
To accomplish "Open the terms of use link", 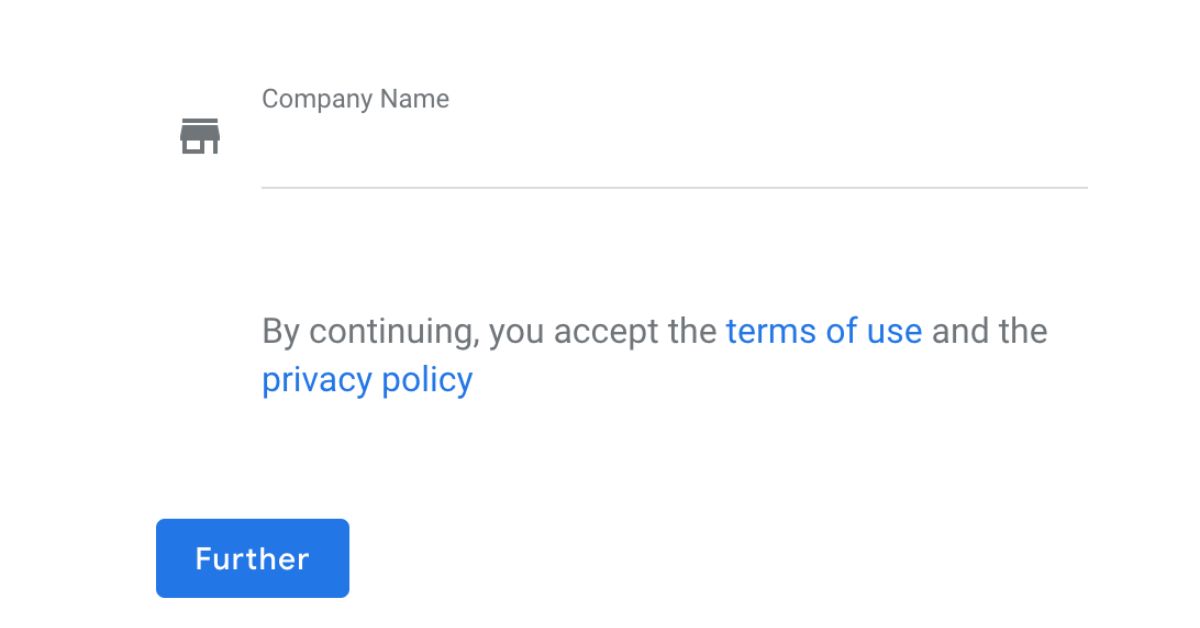I will coord(823,331).
